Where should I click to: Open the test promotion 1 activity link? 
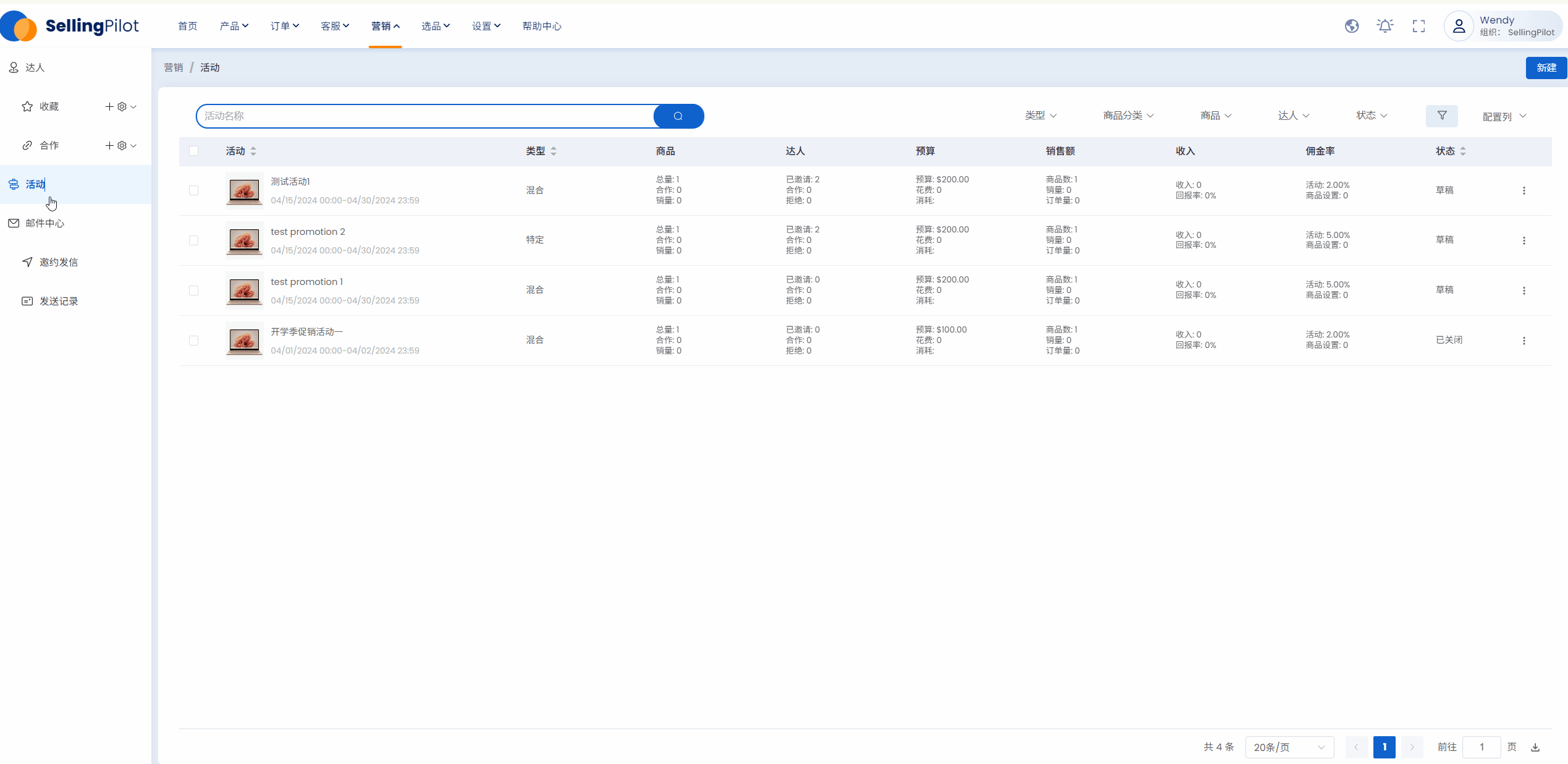(306, 282)
